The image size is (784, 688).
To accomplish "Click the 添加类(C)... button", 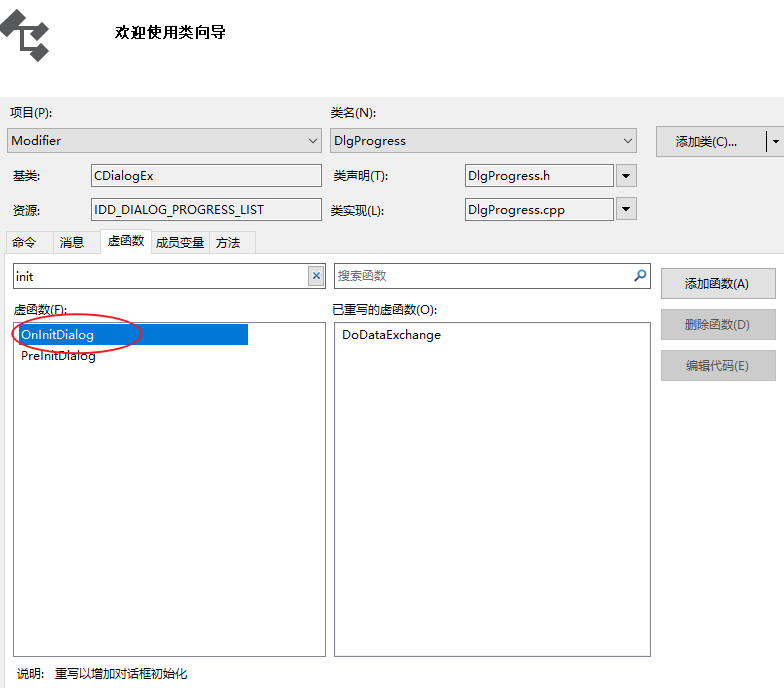I will [x=710, y=142].
